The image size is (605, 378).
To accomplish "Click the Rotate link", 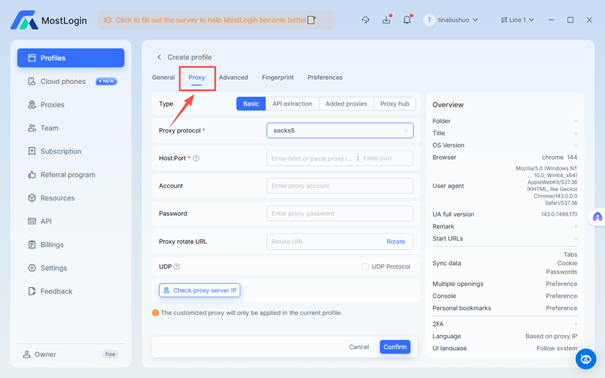I will click(x=396, y=241).
